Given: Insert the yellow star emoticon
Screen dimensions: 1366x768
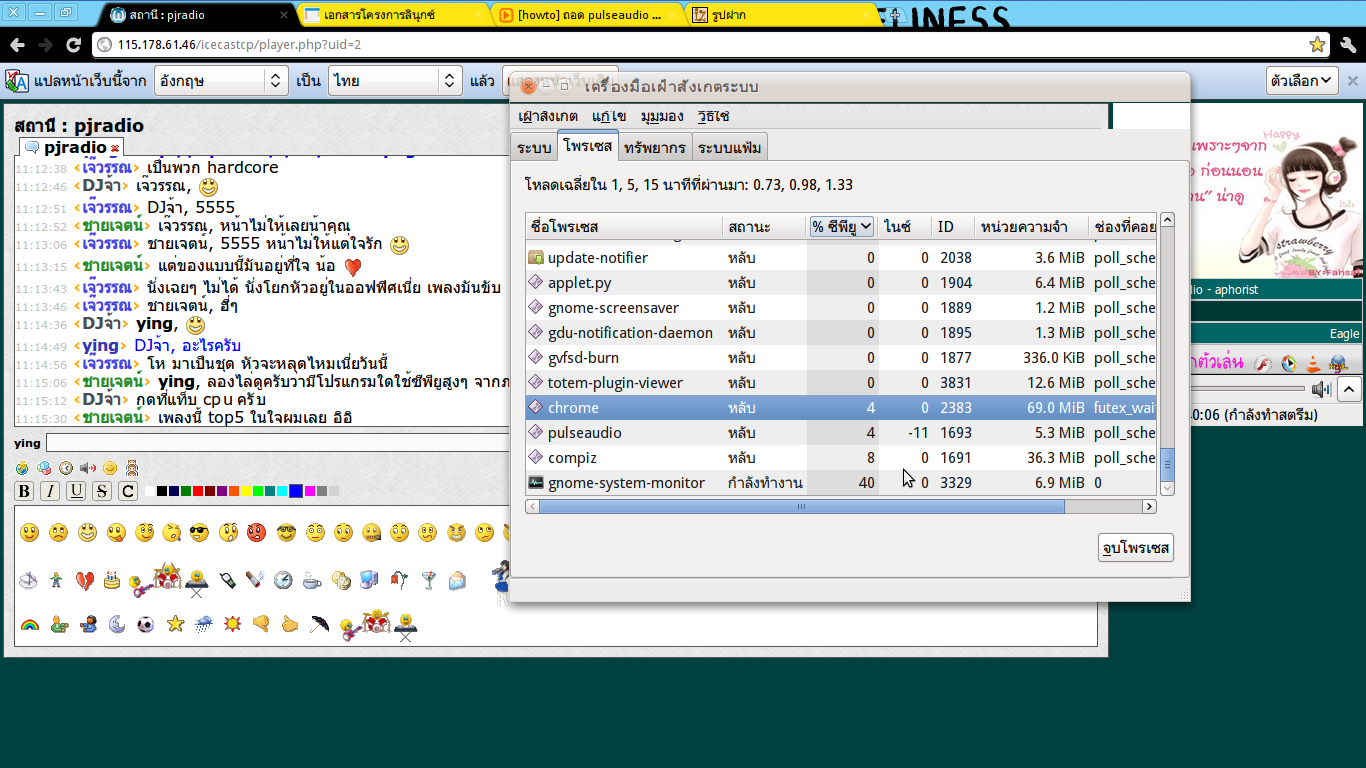Looking at the screenshot, I should 175,625.
